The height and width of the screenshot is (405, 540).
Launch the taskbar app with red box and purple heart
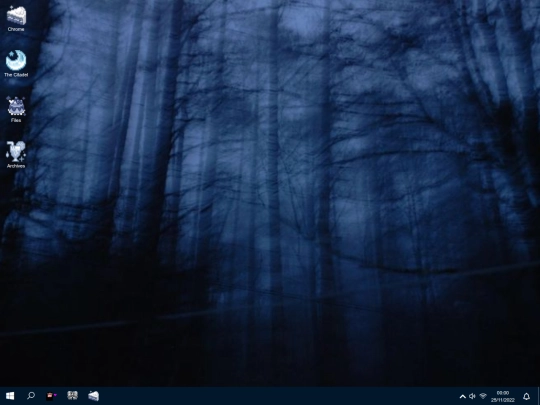[52, 396]
